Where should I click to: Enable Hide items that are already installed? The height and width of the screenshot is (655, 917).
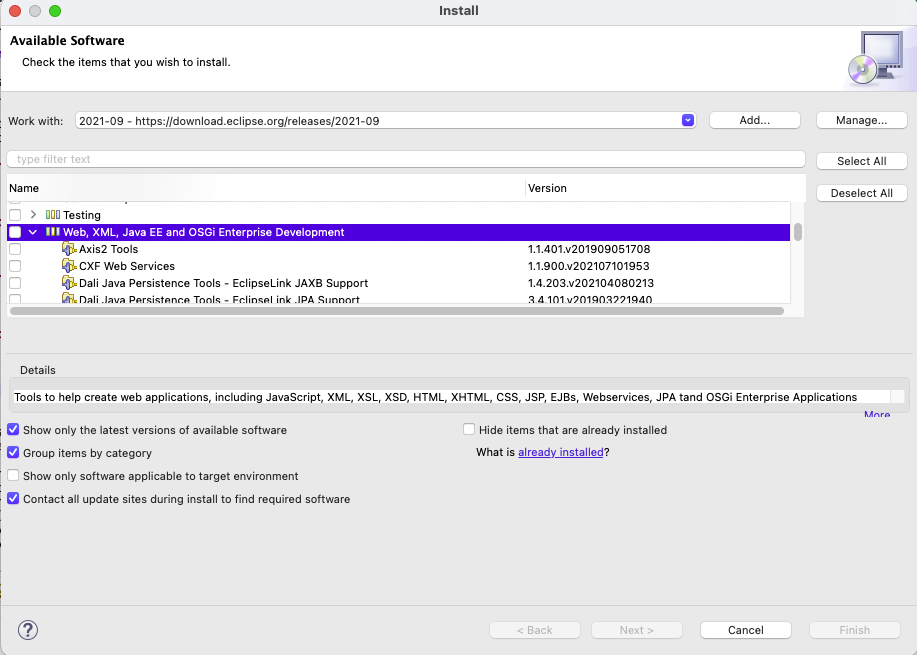point(469,429)
